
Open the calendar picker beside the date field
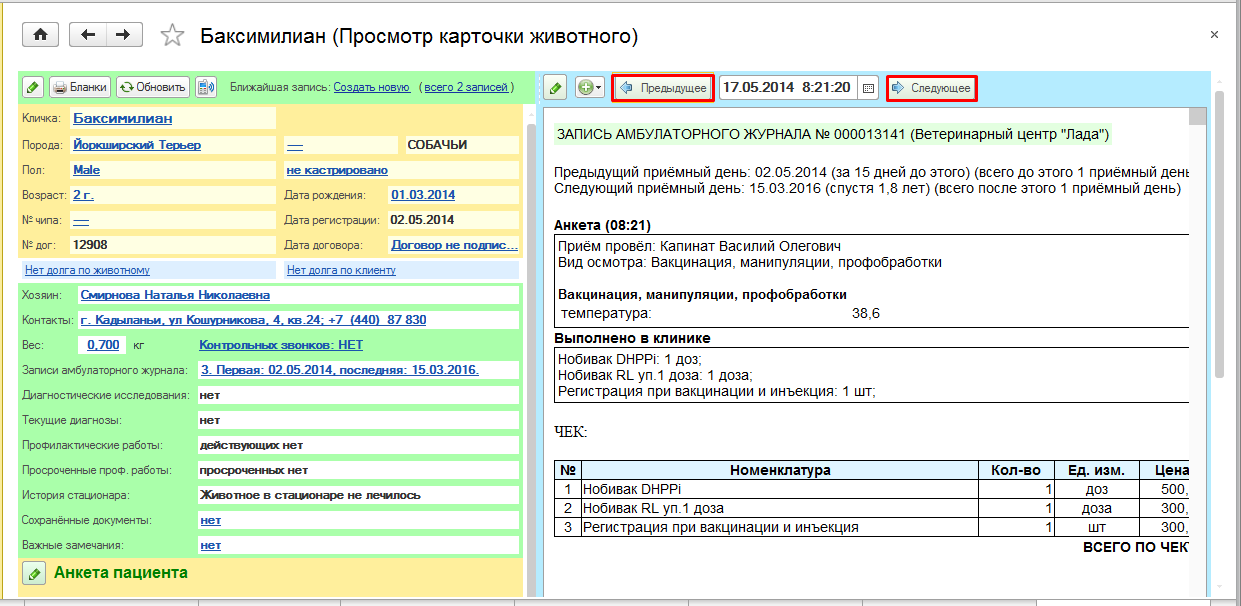868,88
